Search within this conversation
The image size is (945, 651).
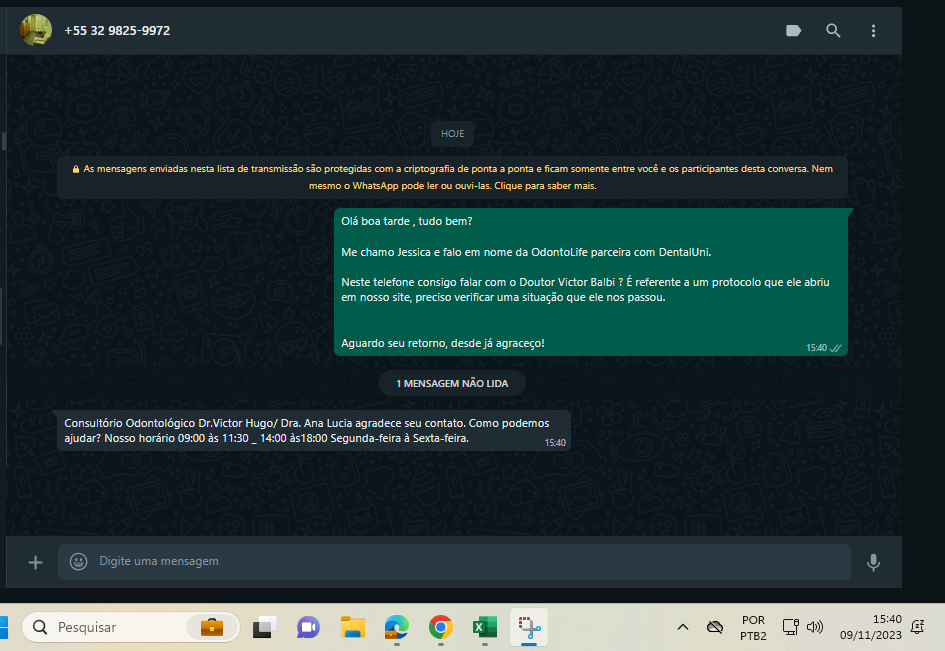(833, 31)
